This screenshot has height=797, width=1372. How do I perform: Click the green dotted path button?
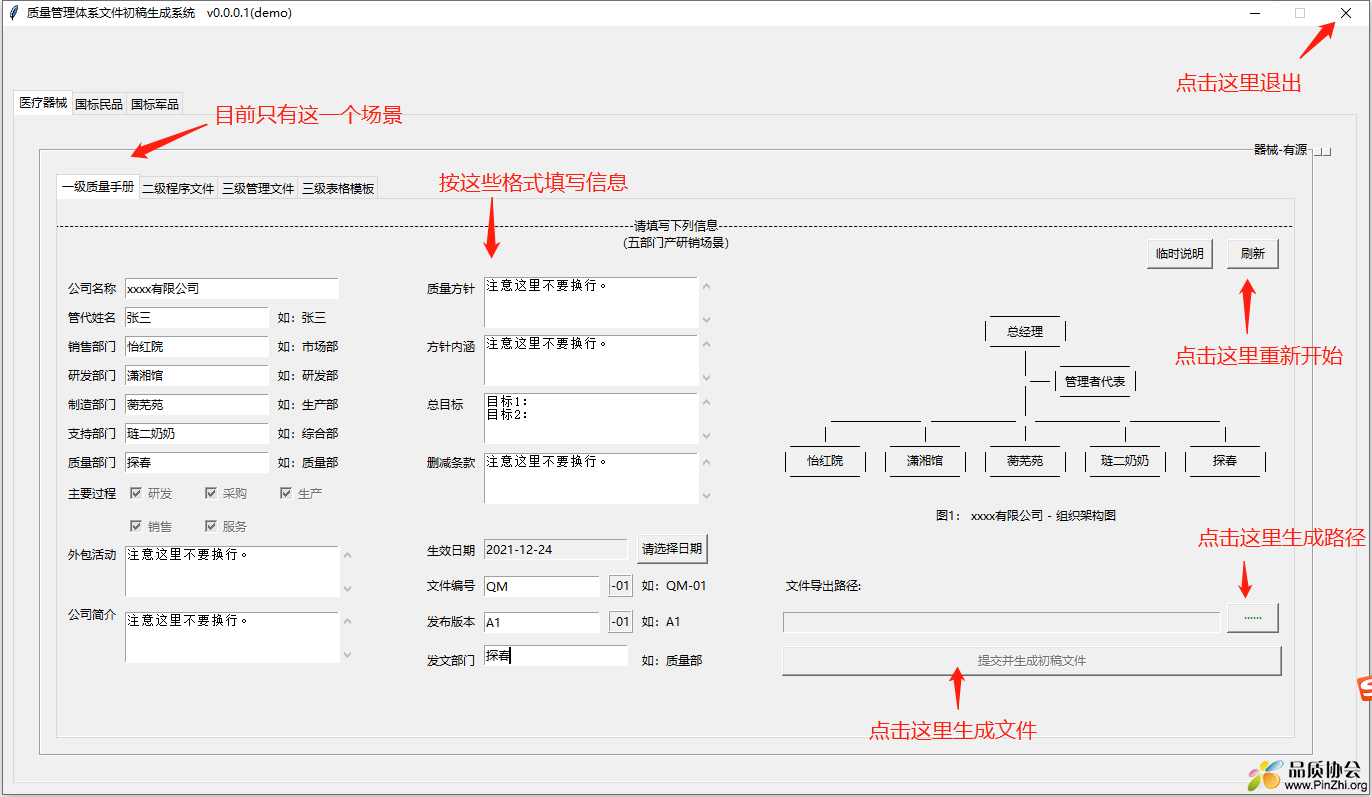[1253, 618]
